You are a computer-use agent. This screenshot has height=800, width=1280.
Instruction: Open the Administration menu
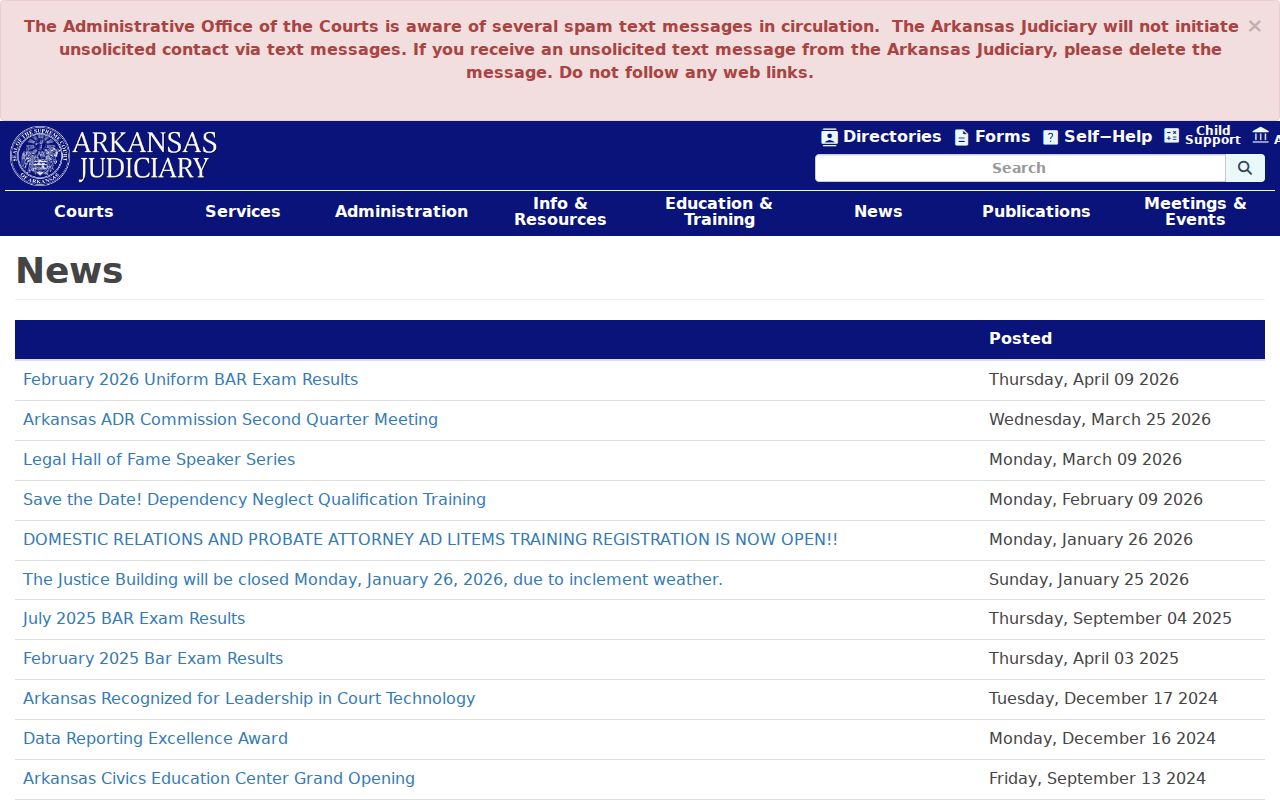pyautogui.click(x=401, y=211)
